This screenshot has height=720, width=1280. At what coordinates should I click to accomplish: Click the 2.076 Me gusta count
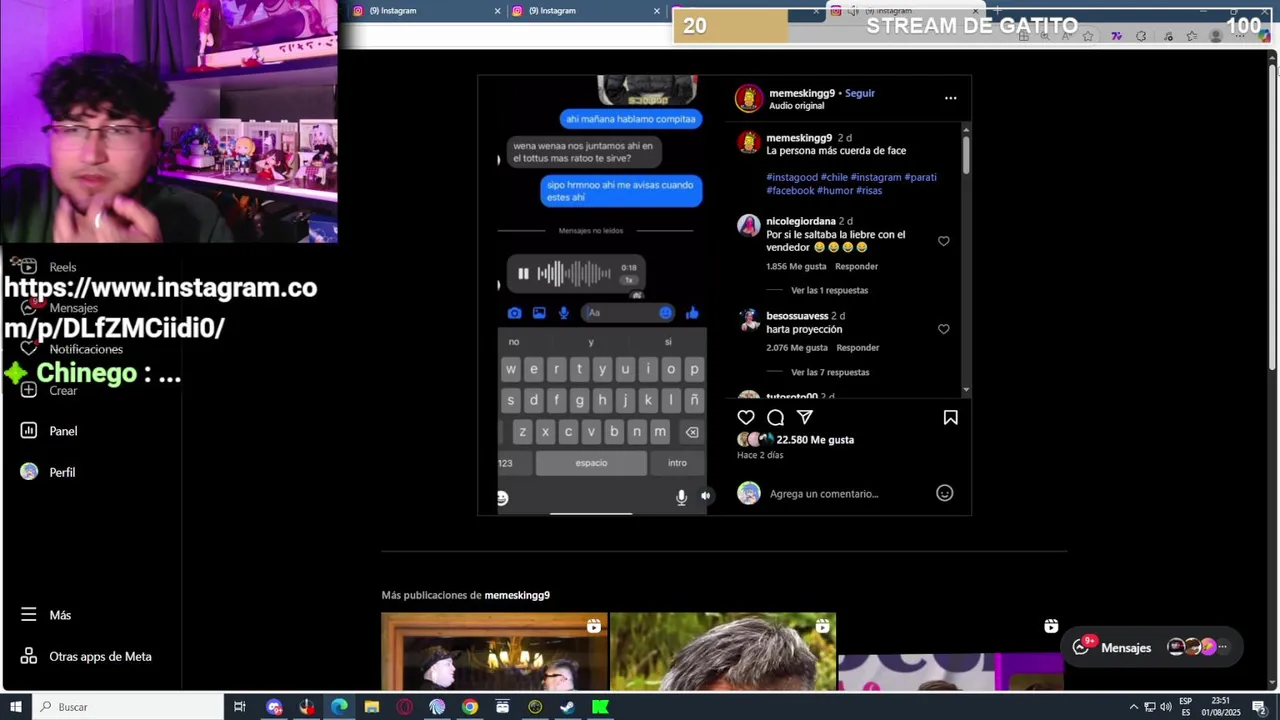tap(797, 348)
